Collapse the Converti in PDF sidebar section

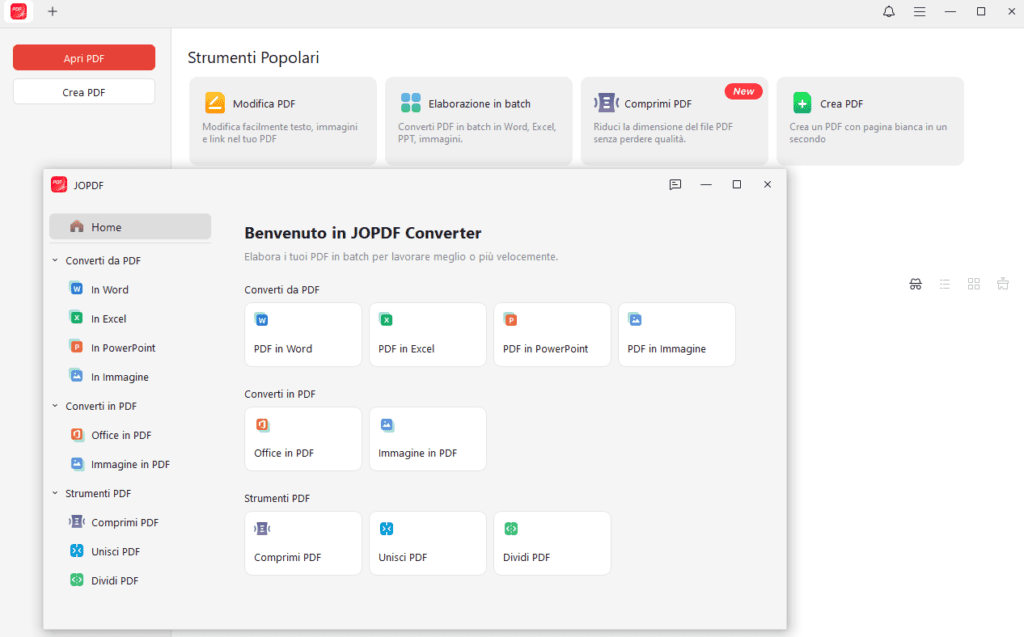55,406
